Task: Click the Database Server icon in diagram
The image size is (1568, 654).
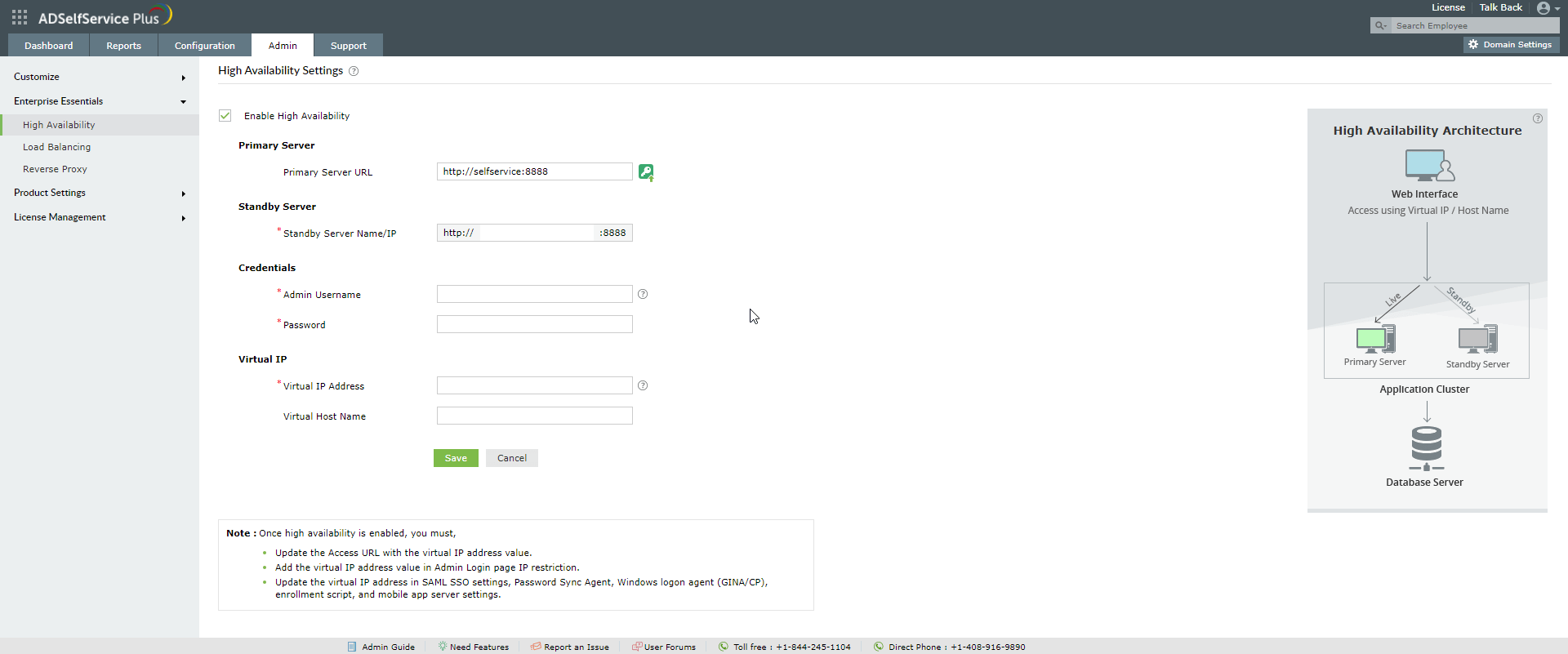Action: [x=1427, y=448]
